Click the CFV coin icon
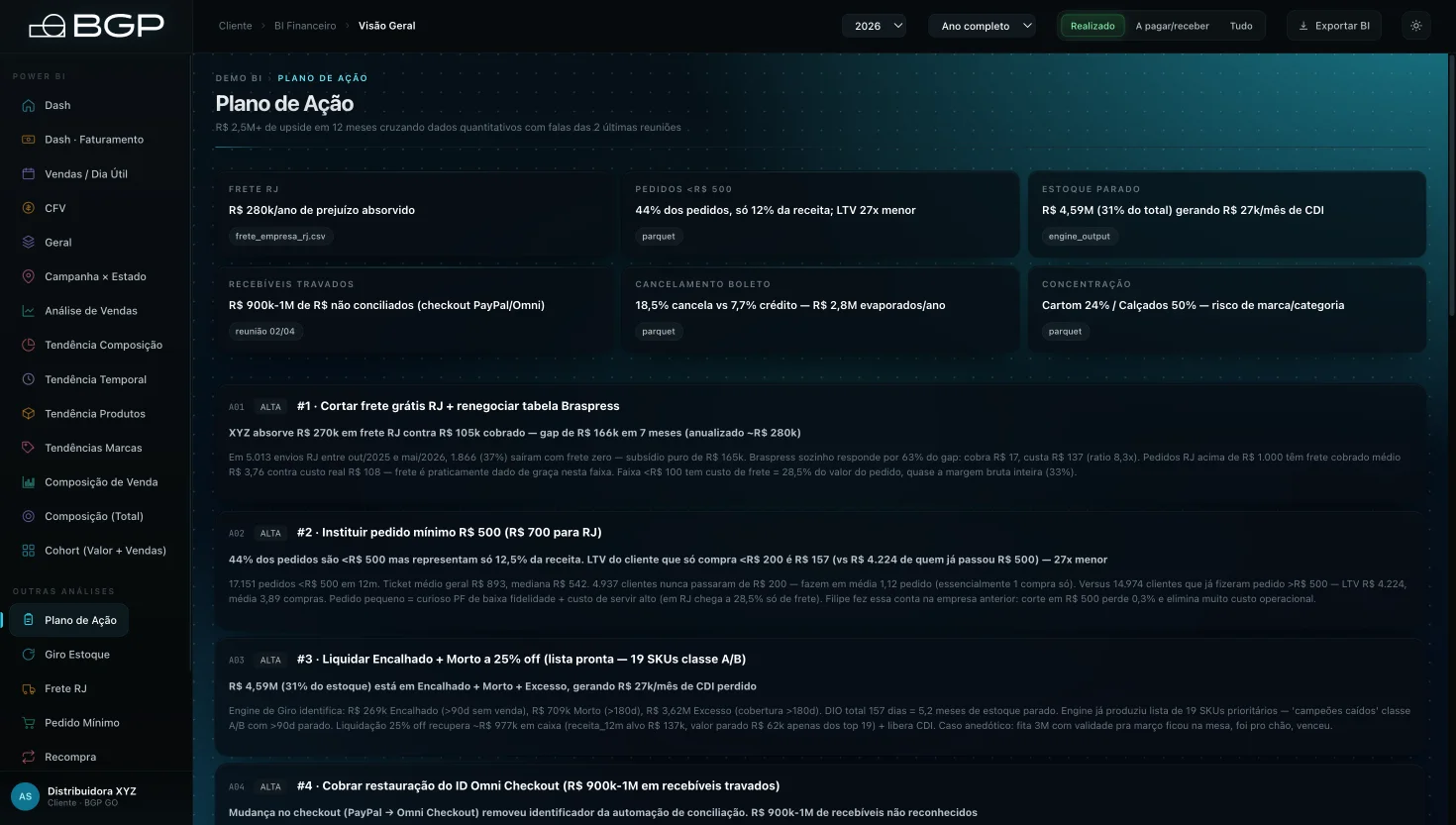The width and height of the screenshot is (1456, 825). 29,208
